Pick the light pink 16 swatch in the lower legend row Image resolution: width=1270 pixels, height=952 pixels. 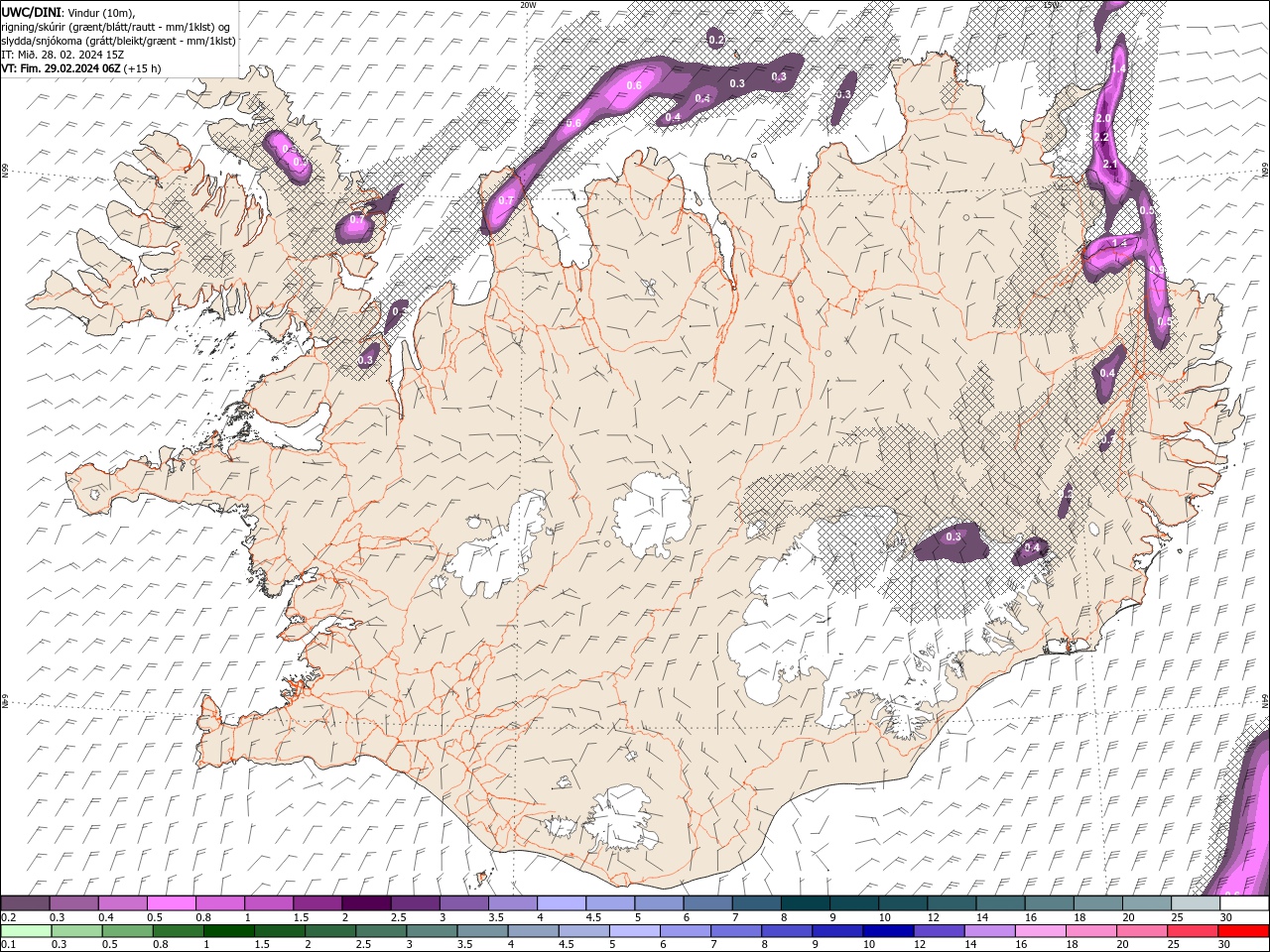(x=1040, y=931)
